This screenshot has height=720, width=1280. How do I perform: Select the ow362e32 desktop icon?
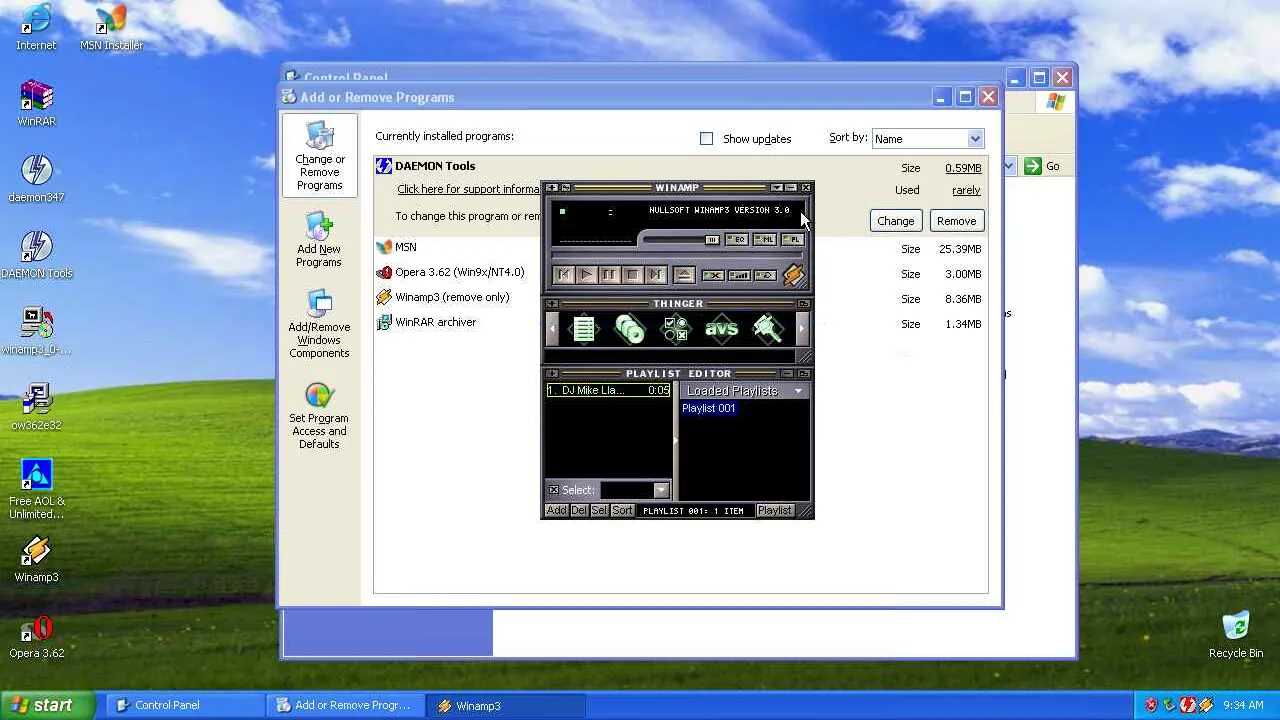[37, 407]
